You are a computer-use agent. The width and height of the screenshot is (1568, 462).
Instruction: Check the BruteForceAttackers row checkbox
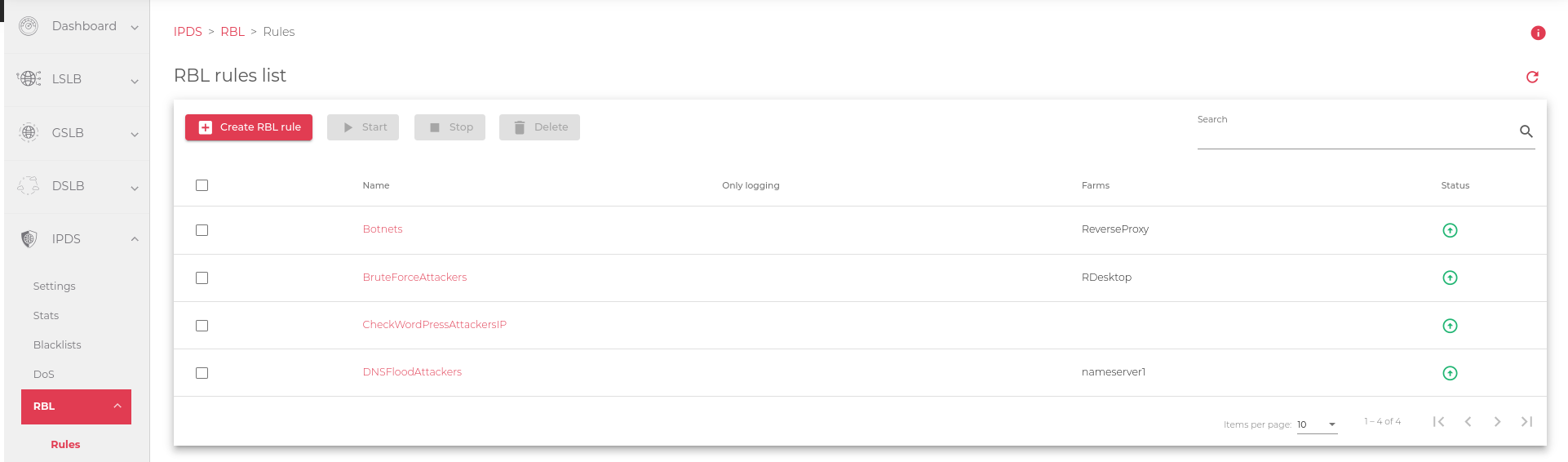point(202,278)
